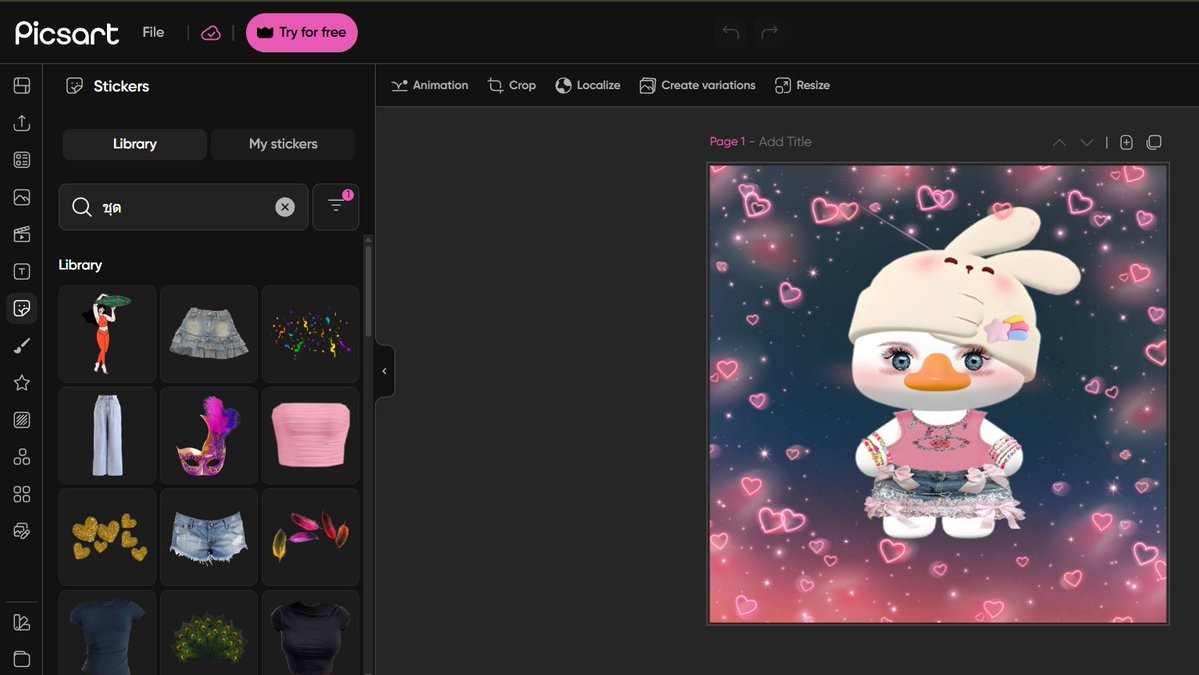Open the brand kit icon near sidebar bottom
Image resolution: width=1199 pixels, height=675 pixels.
[21, 623]
